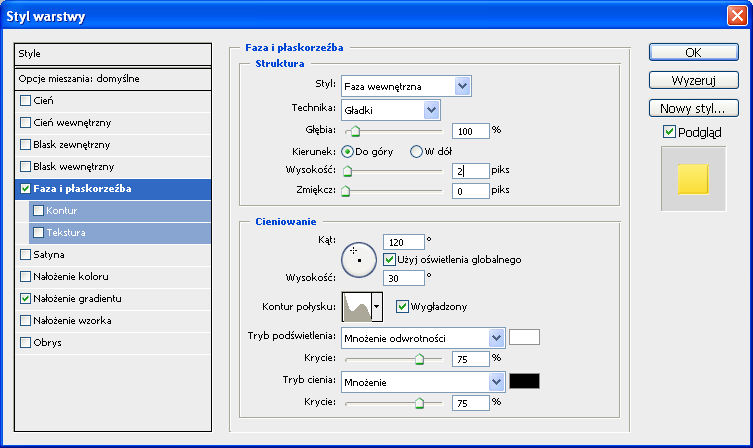Click the Głębia value input field
753x448 pixels.
[x=469, y=130]
